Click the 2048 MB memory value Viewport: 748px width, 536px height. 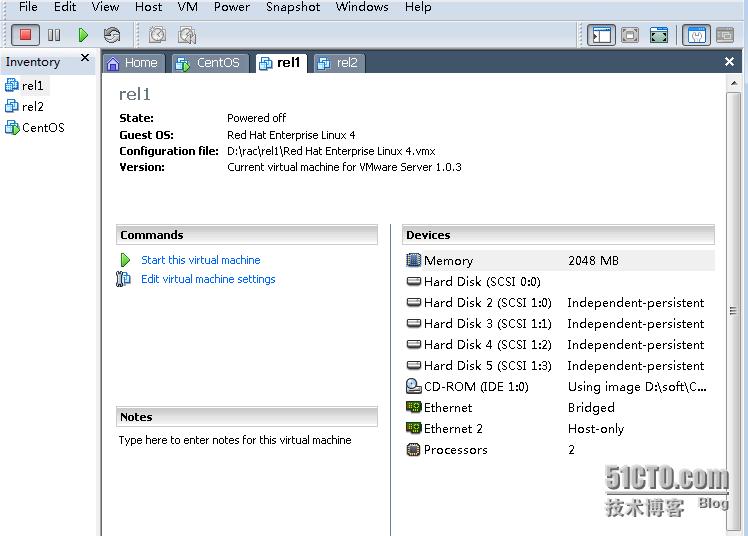tap(593, 260)
